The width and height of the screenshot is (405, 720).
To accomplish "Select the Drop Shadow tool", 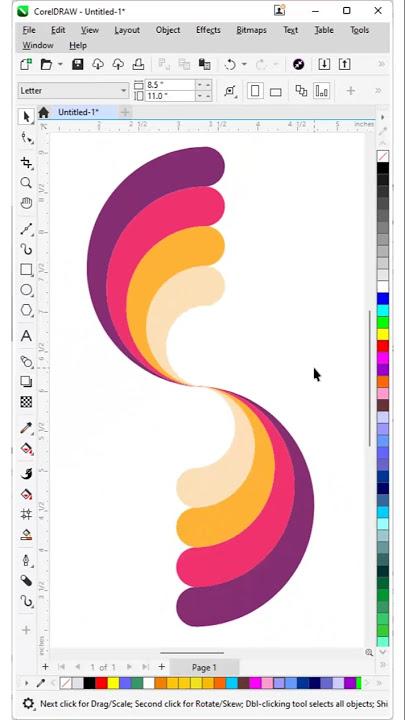I will tap(26, 382).
